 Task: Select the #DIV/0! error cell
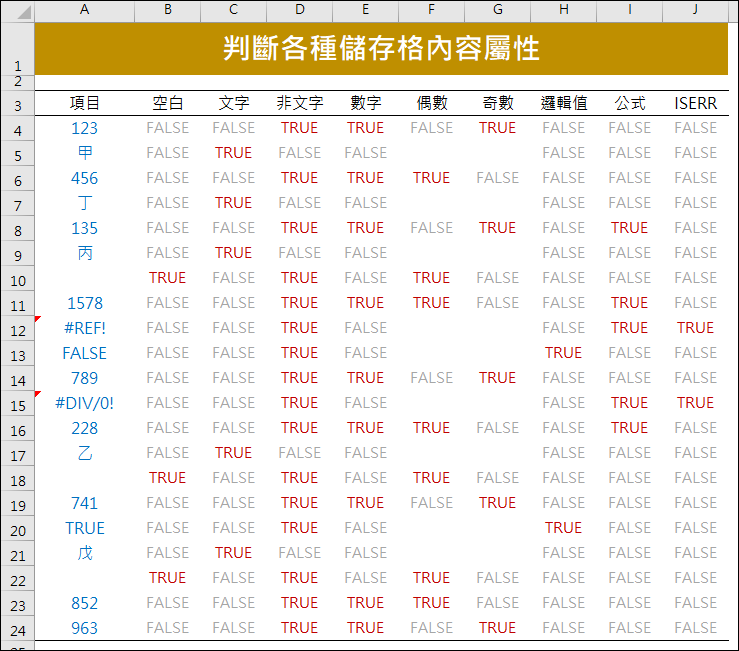[x=84, y=403]
